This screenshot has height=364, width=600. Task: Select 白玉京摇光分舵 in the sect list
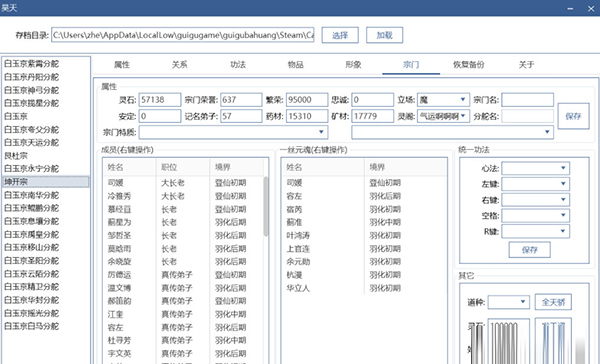click(46, 313)
